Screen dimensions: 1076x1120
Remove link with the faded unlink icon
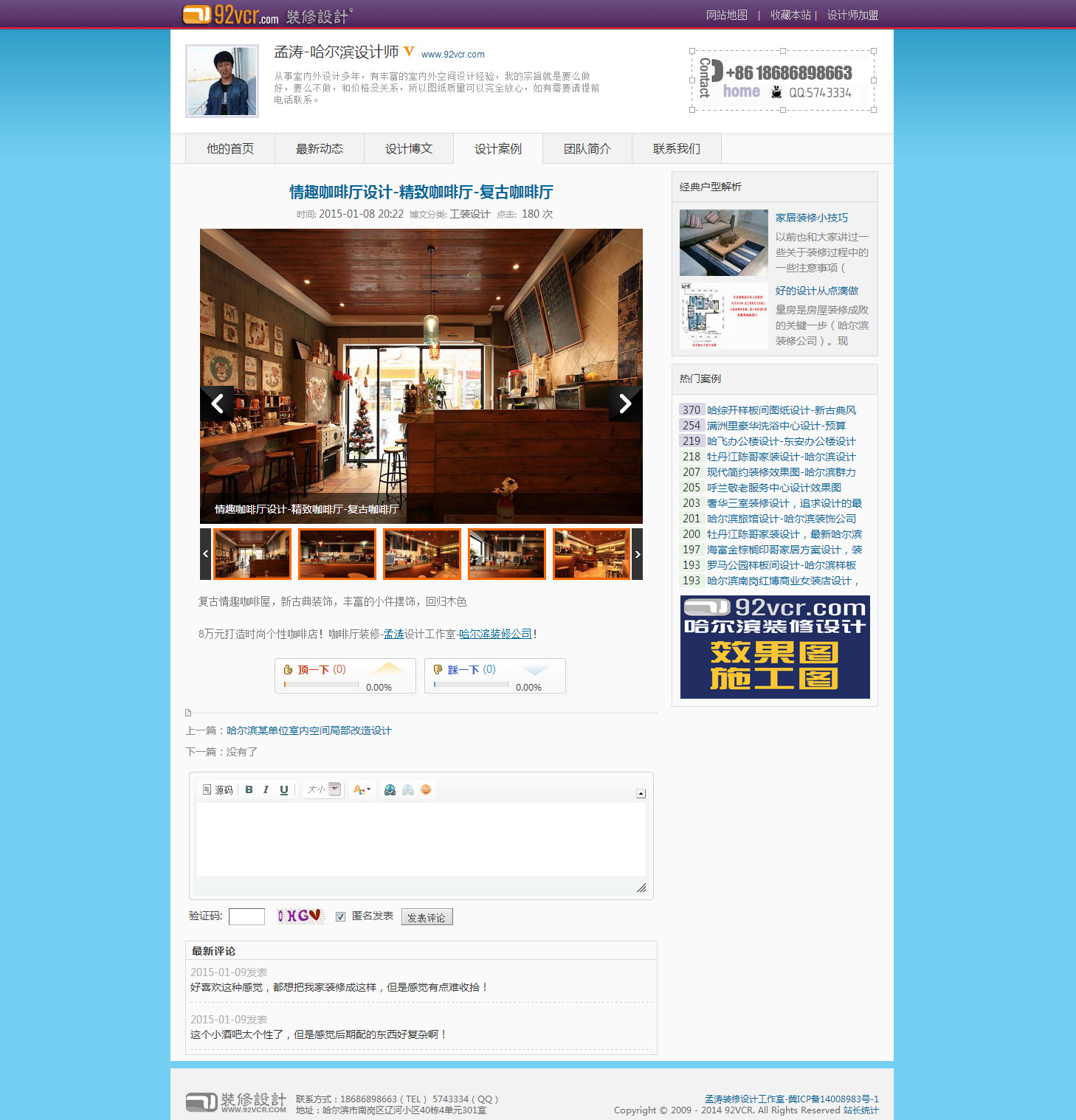tap(408, 789)
